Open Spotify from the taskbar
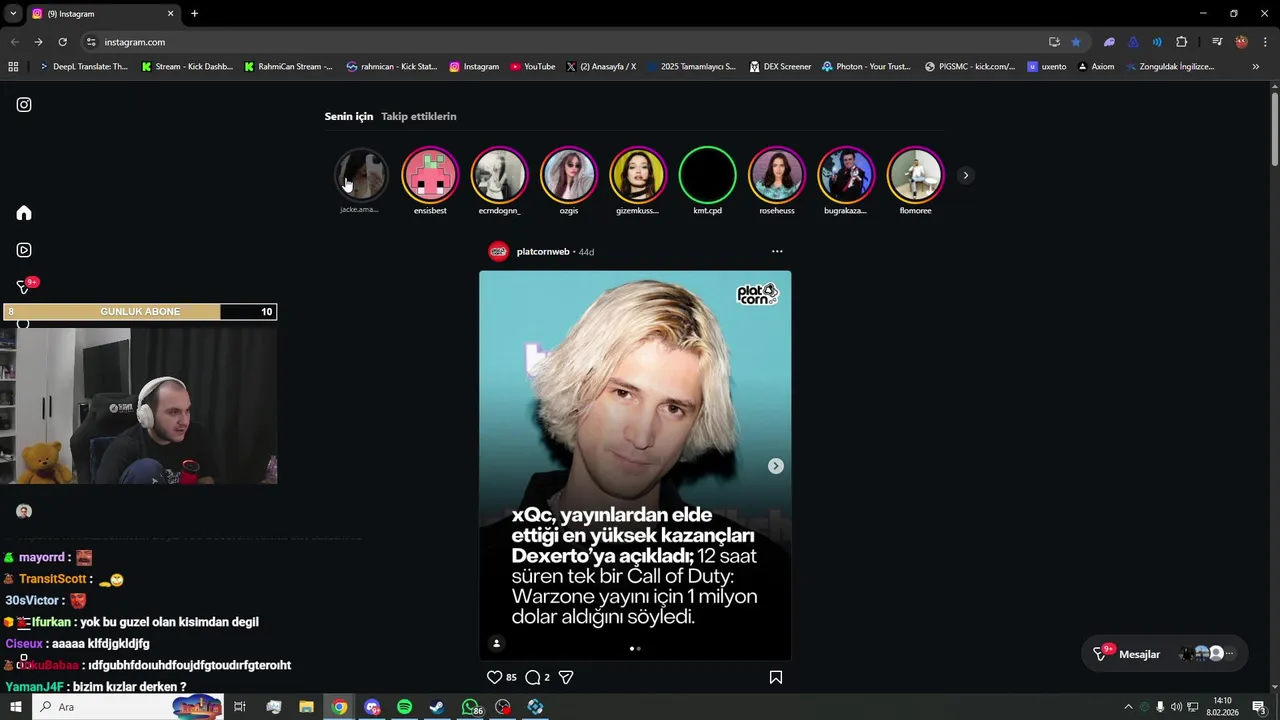The image size is (1280, 720). 404,707
